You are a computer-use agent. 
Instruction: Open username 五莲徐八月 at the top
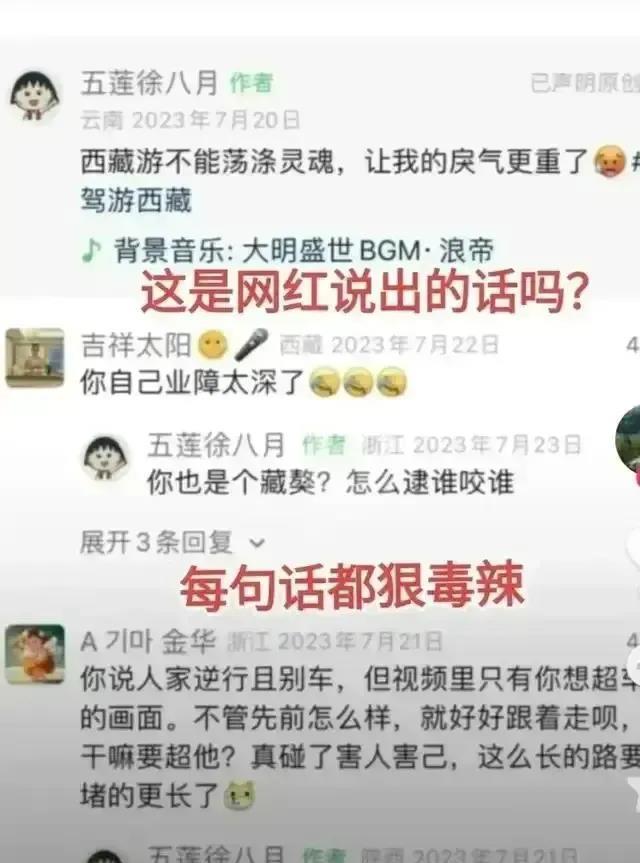(149, 83)
